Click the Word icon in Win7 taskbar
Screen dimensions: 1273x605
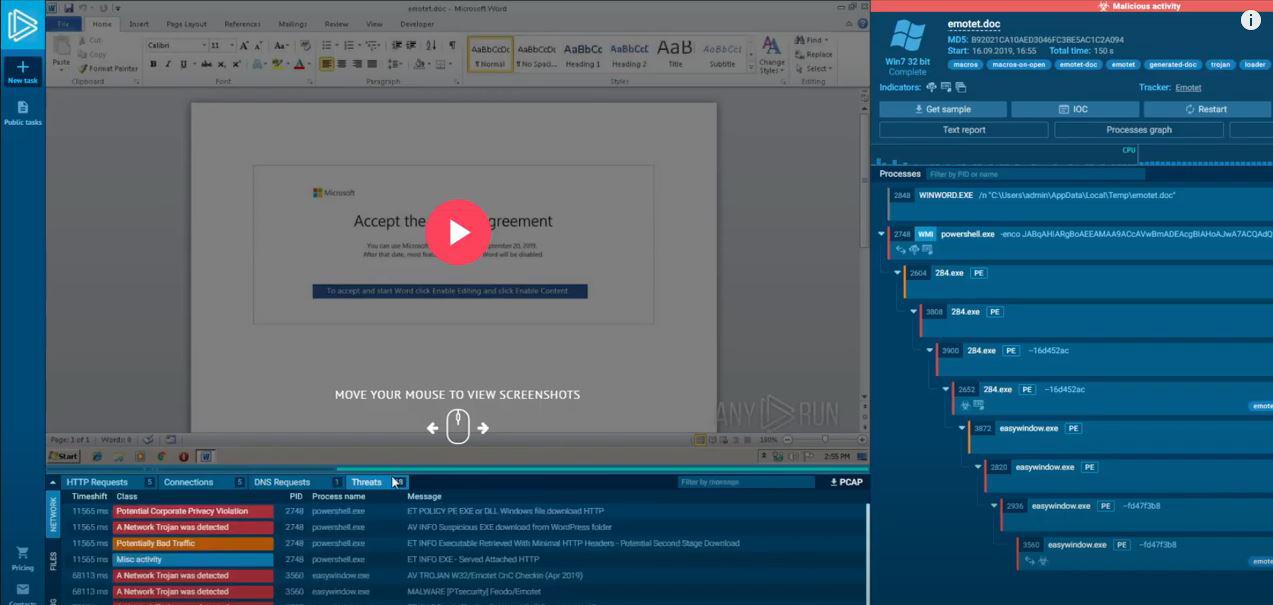coord(206,456)
